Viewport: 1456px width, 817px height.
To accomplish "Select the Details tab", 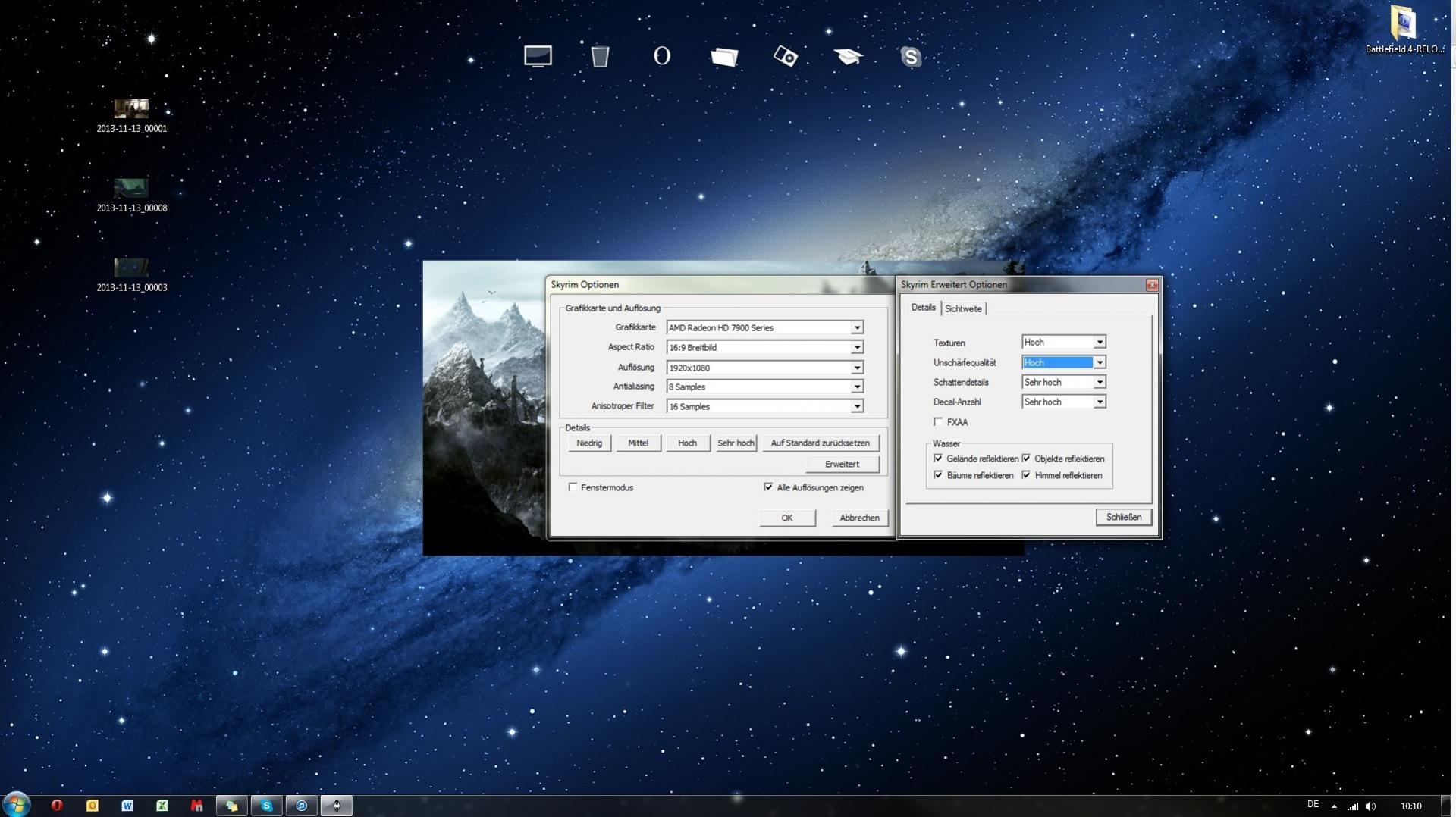I will tap(923, 307).
